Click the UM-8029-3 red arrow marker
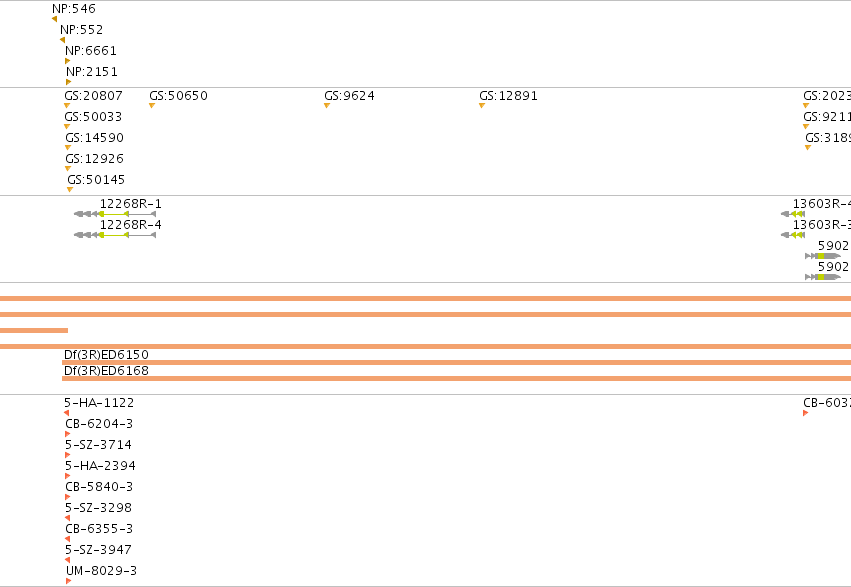Image resolution: width=851 pixels, height=587 pixels. [x=68, y=581]
